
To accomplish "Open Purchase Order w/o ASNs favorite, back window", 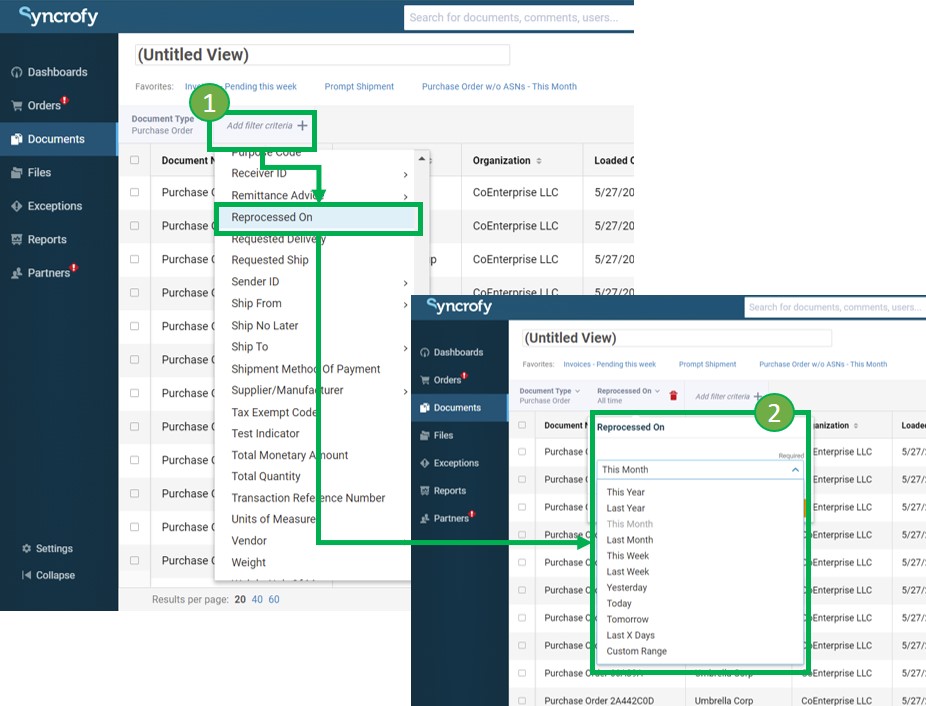I will pos(499,86).
